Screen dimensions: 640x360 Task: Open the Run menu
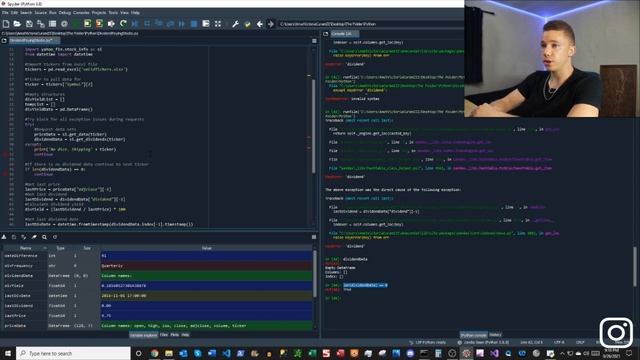[53, 13]
